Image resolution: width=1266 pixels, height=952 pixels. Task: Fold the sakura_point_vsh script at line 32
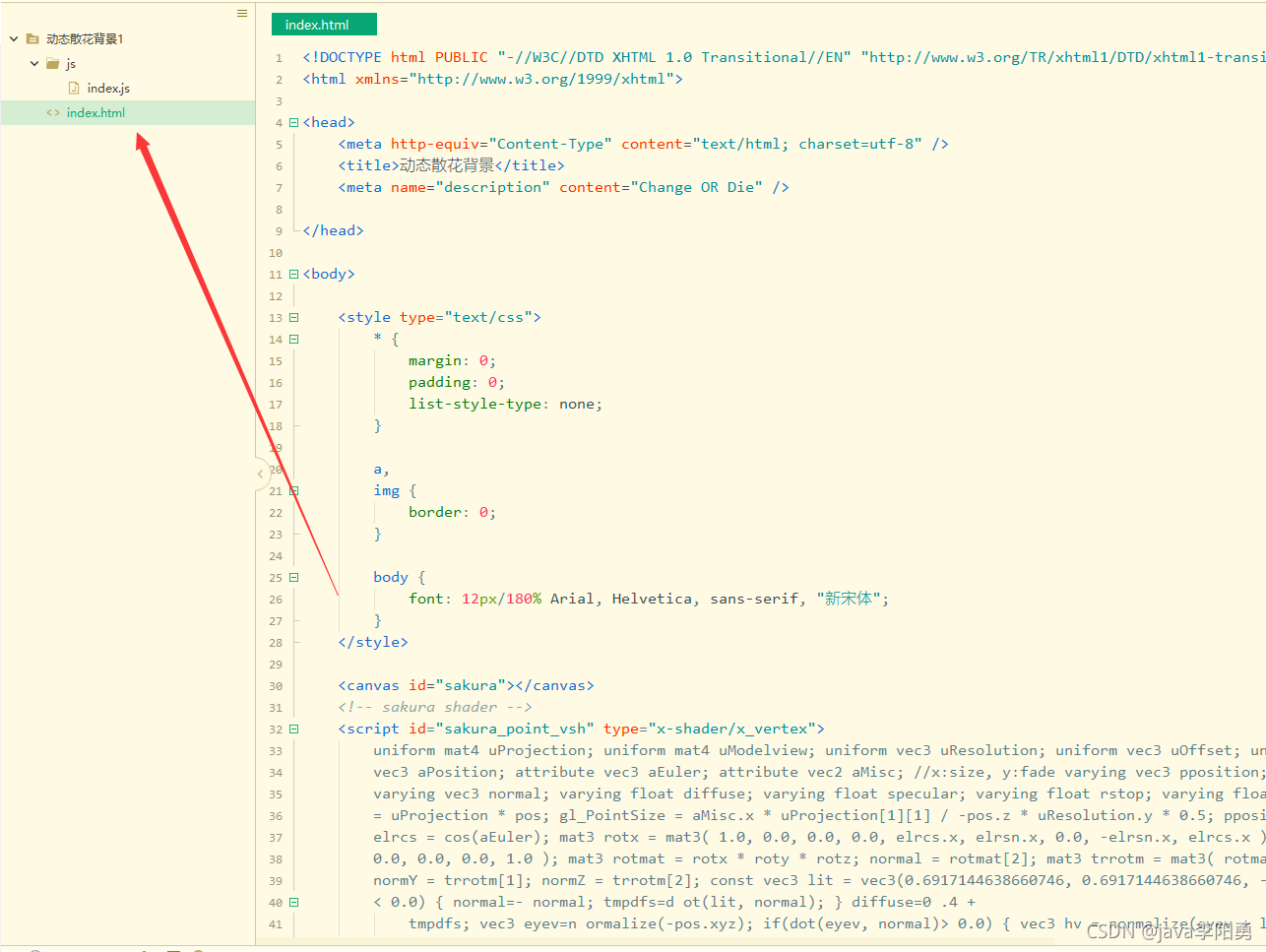(x=293, y=730)
